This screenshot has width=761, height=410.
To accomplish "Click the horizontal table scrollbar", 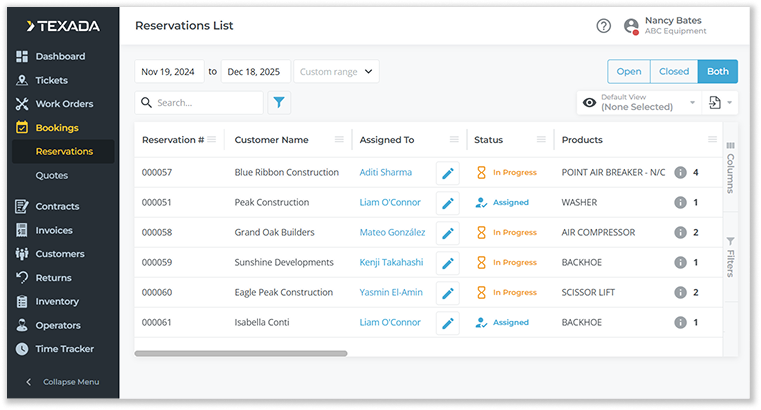I will [x=240, y=353].
